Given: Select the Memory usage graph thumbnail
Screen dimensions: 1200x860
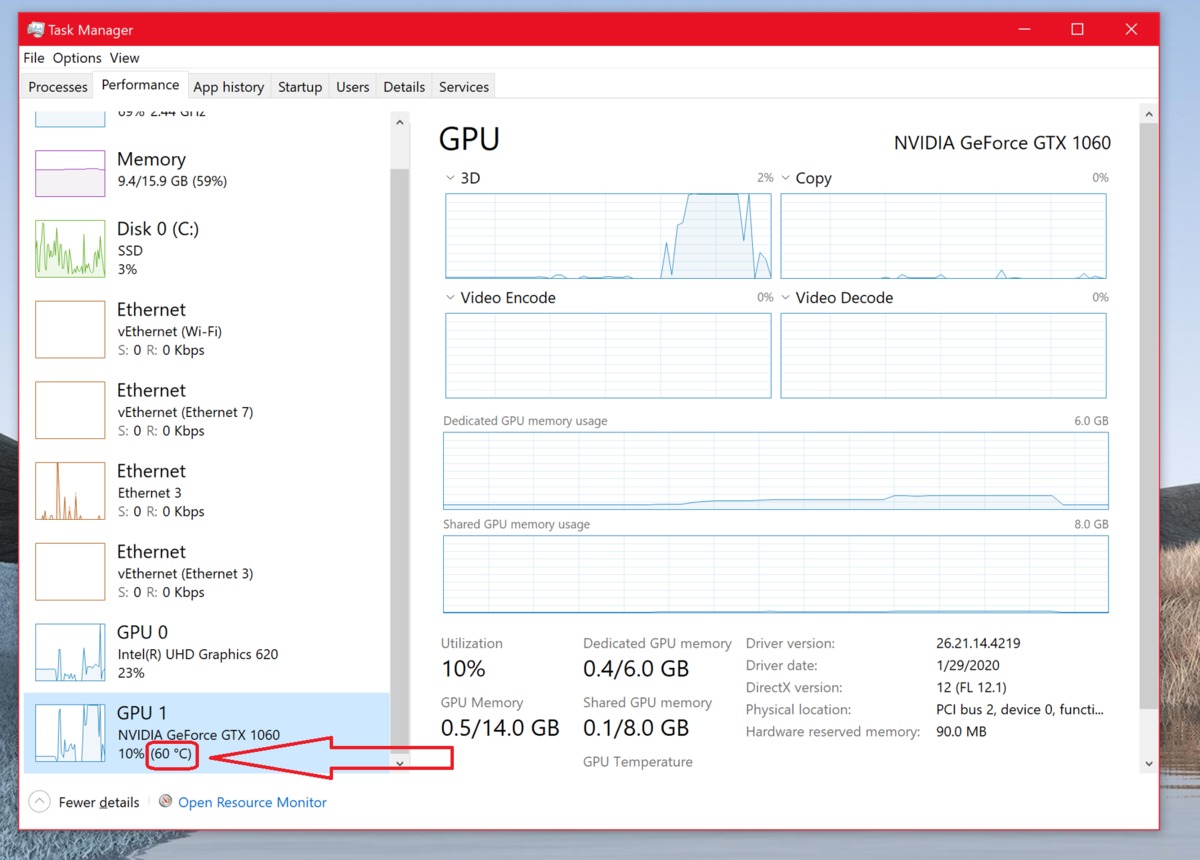Looking at the screenshot, I should click(70, 173).
